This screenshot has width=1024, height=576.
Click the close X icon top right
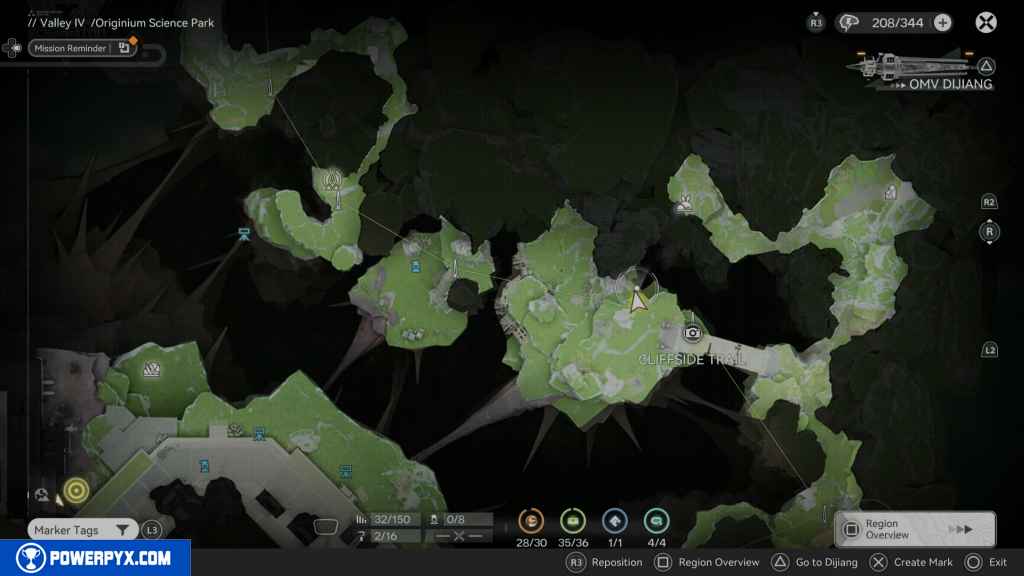pyautogui.click(x=986, y=22)
